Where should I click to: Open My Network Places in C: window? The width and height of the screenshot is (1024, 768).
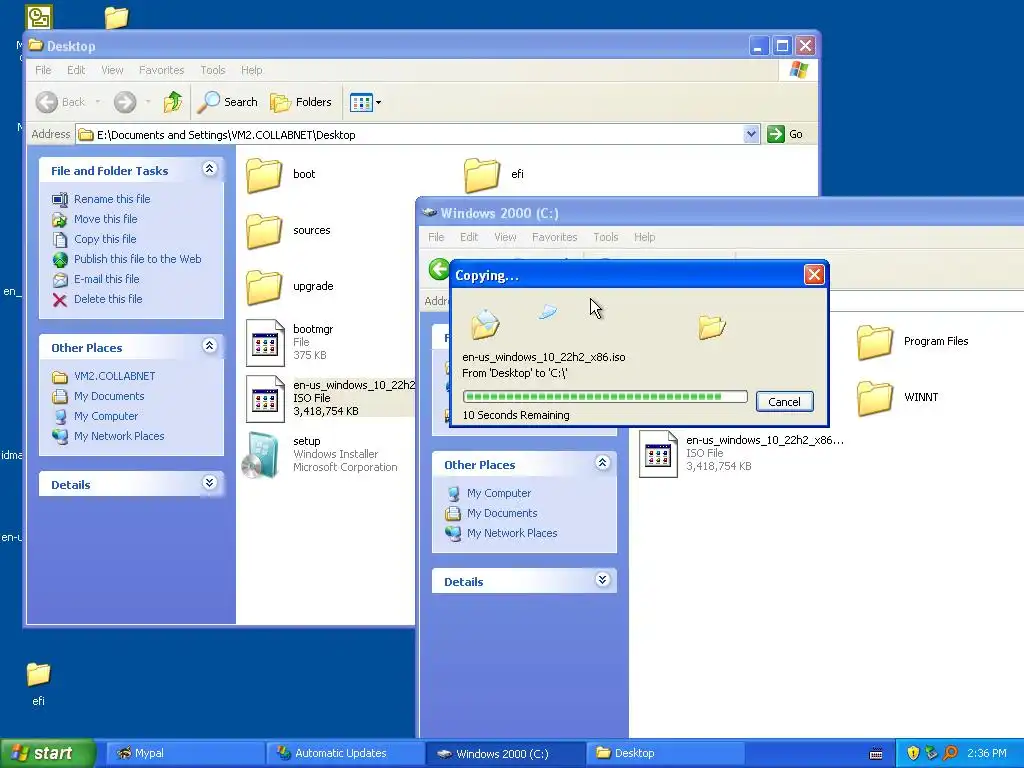click(512, 533)
